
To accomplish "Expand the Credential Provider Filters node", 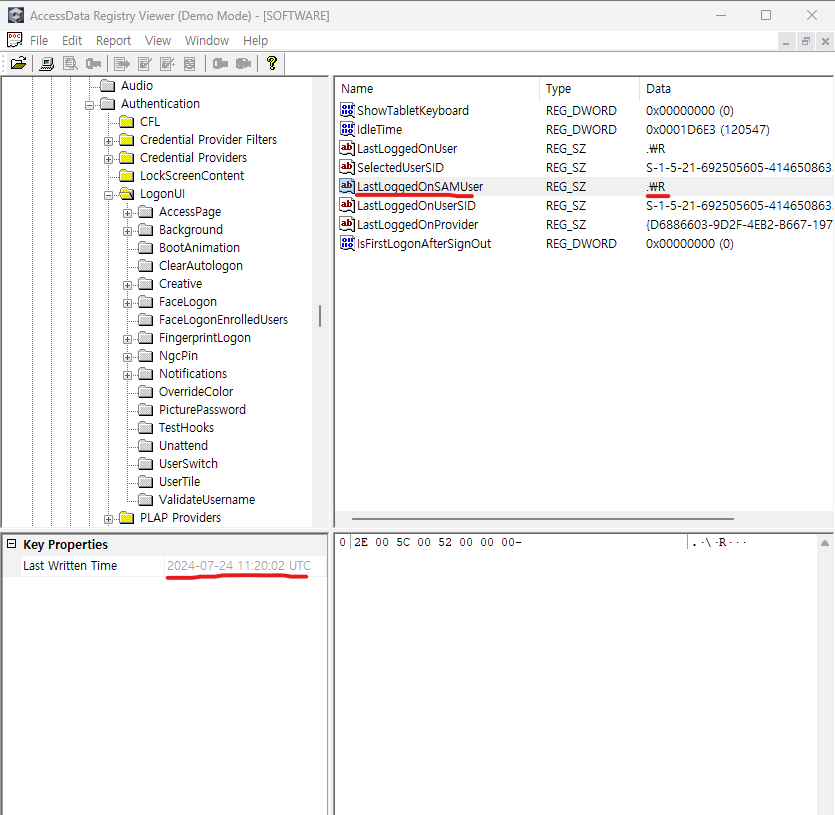I will point(108,141).
